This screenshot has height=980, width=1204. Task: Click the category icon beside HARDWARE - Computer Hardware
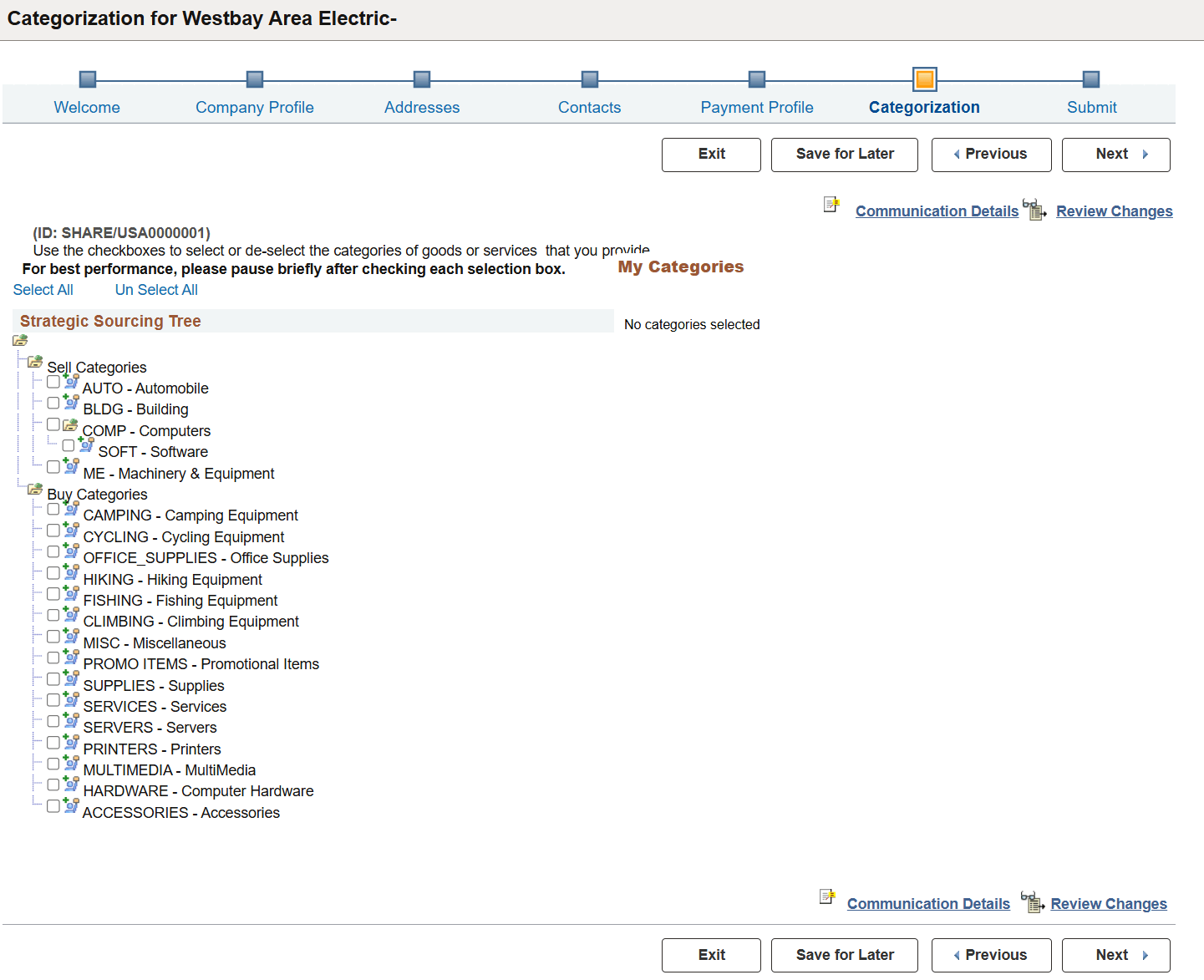coord(70,785)
